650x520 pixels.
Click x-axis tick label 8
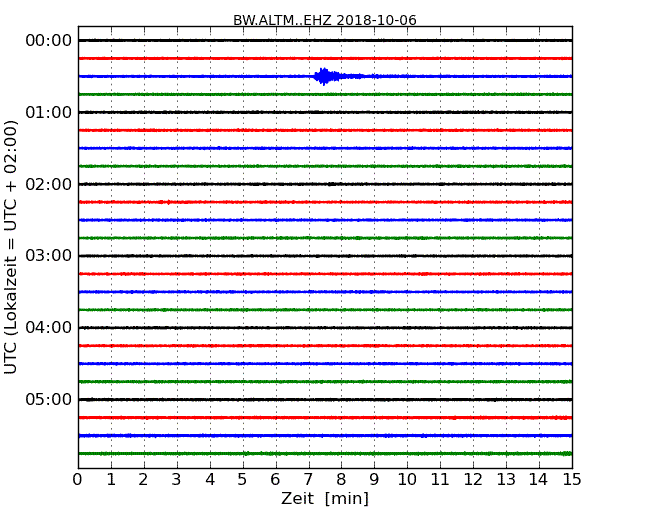pyautogui.click(x=341, y=480)
